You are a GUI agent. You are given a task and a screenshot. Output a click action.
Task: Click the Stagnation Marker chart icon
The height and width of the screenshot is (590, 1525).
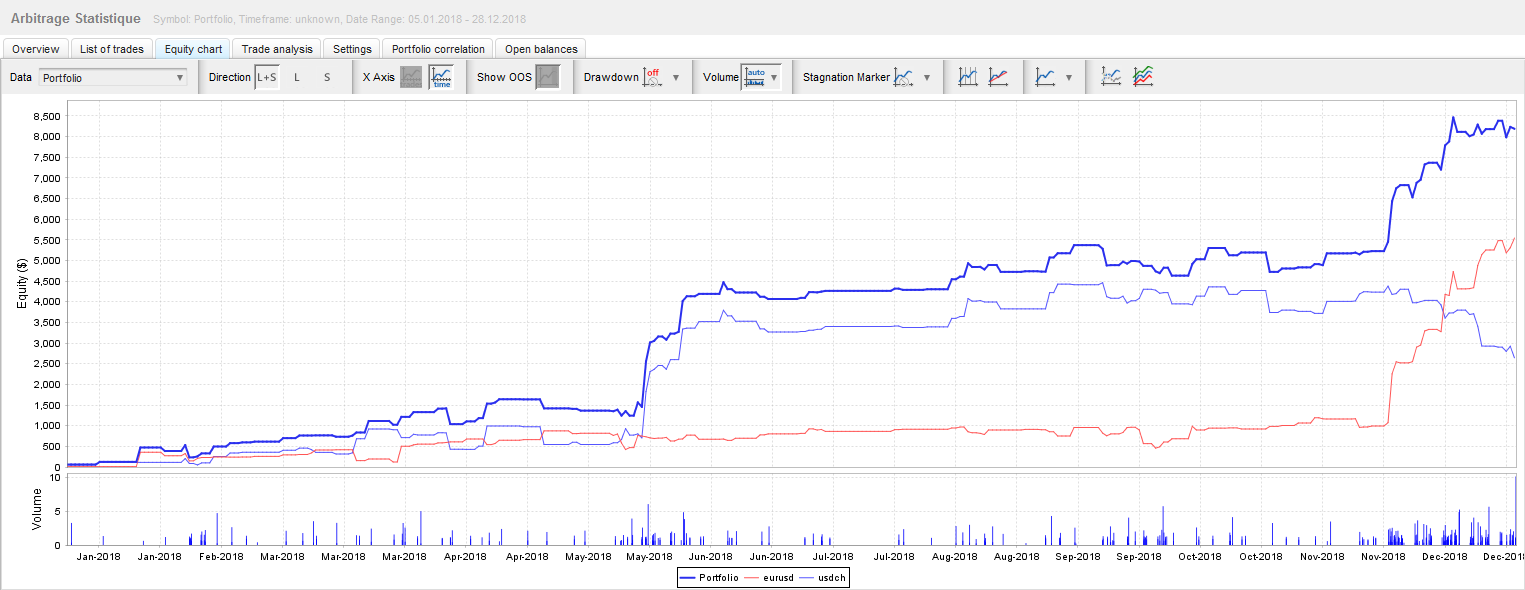(904, 77)
